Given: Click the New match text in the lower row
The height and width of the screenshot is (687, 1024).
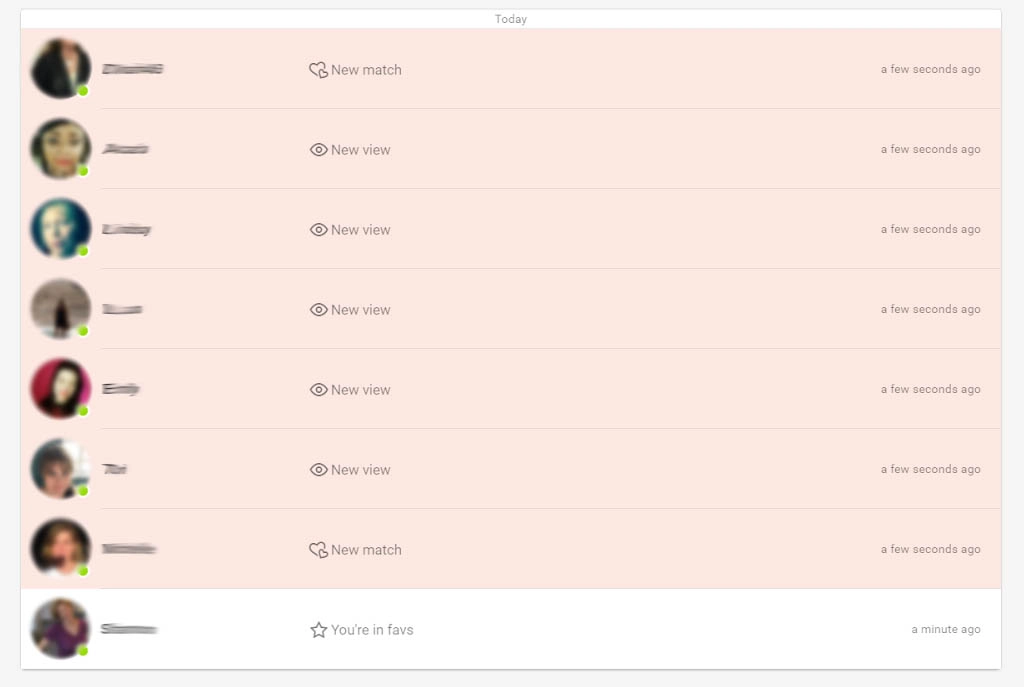Looking at the screenshot, I should pyautogui.click(x=366, y=550).
